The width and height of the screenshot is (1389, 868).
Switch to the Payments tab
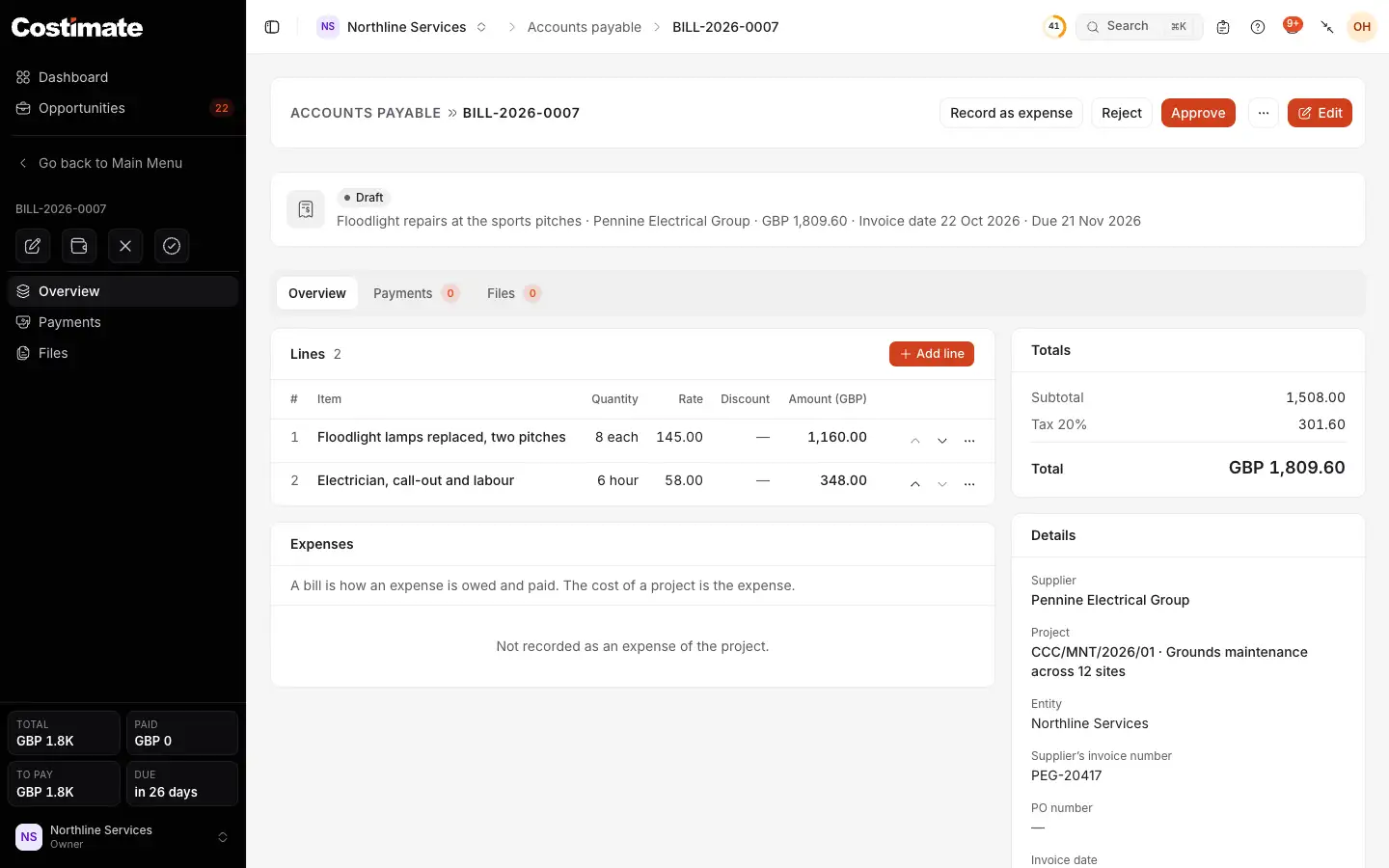point(416,293)
